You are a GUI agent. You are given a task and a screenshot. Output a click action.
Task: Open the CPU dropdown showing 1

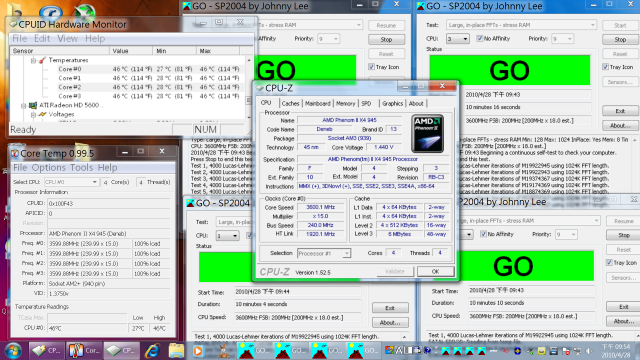click(235, 236)
